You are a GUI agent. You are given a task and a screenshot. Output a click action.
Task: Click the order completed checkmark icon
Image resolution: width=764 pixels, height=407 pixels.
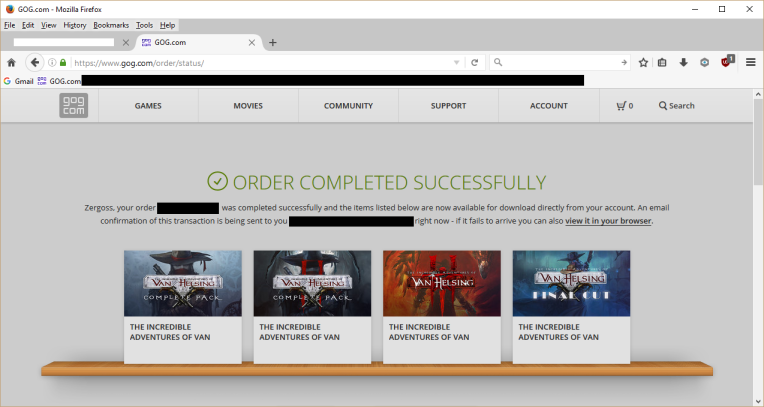(217, 181)
